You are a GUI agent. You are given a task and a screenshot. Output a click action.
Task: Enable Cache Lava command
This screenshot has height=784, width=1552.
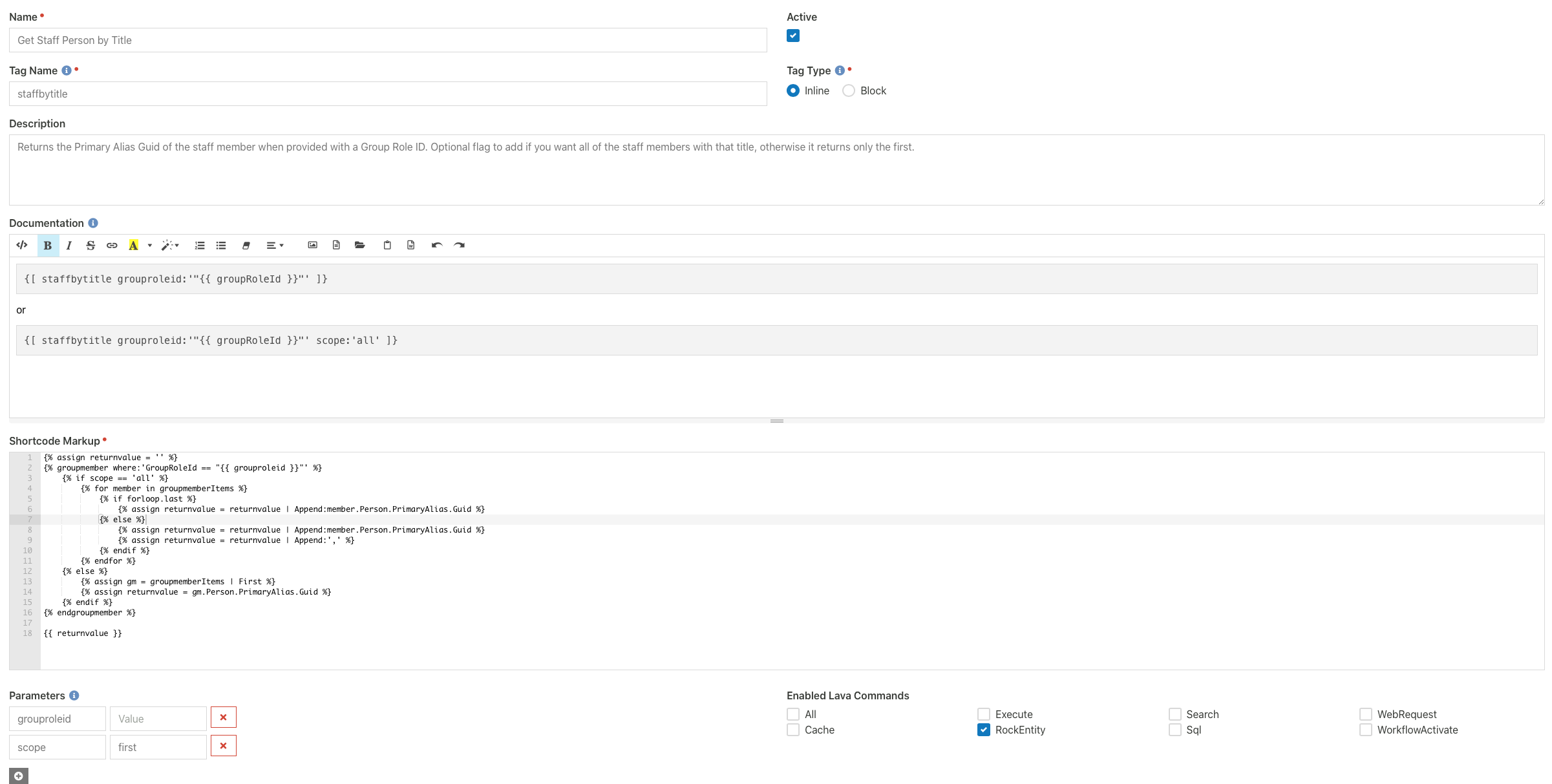793,730
